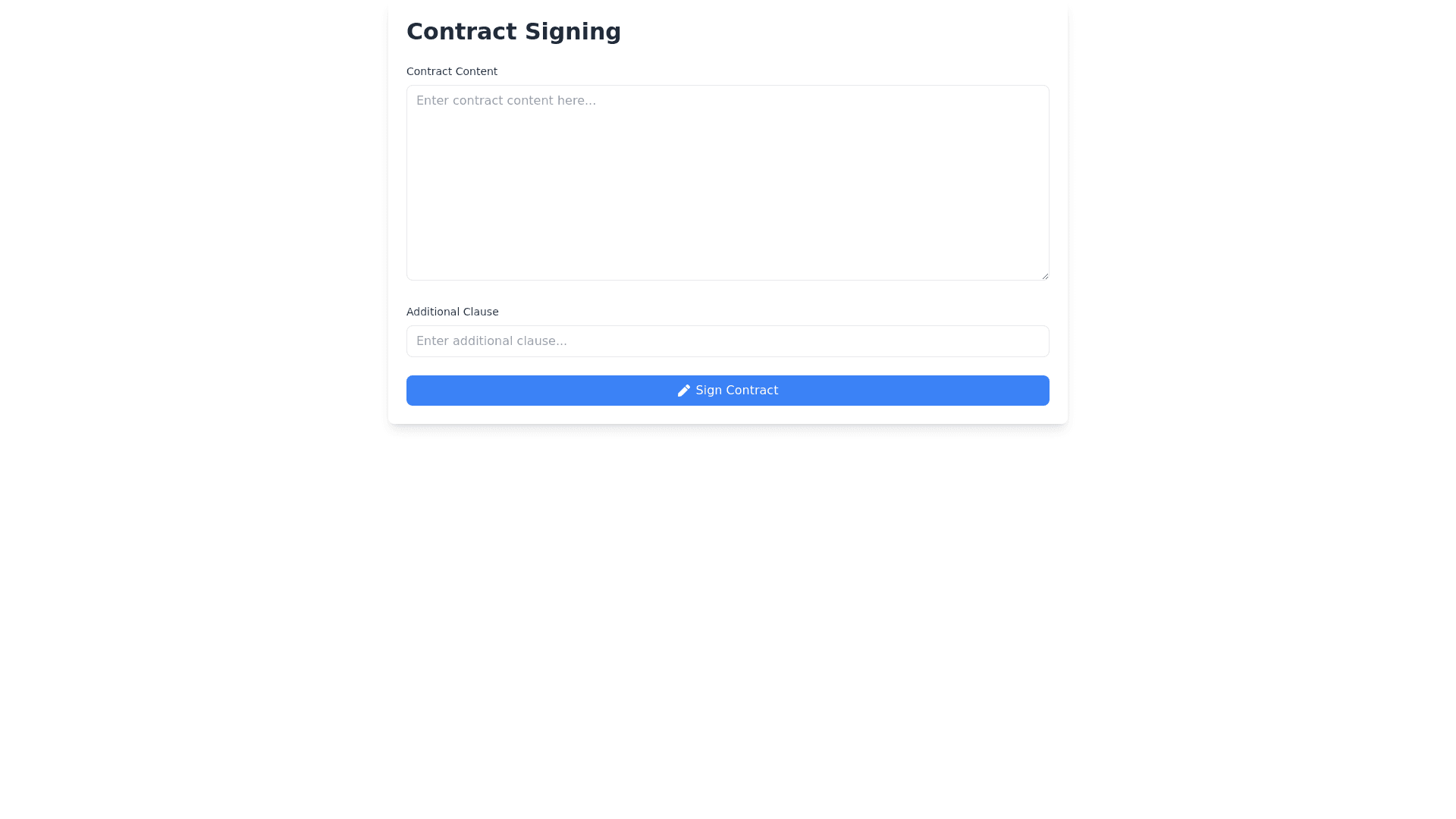Click the Contract Signing heading
This screenshot has height=819, width=1456.
pyautogui.click(x=513, y=31)
